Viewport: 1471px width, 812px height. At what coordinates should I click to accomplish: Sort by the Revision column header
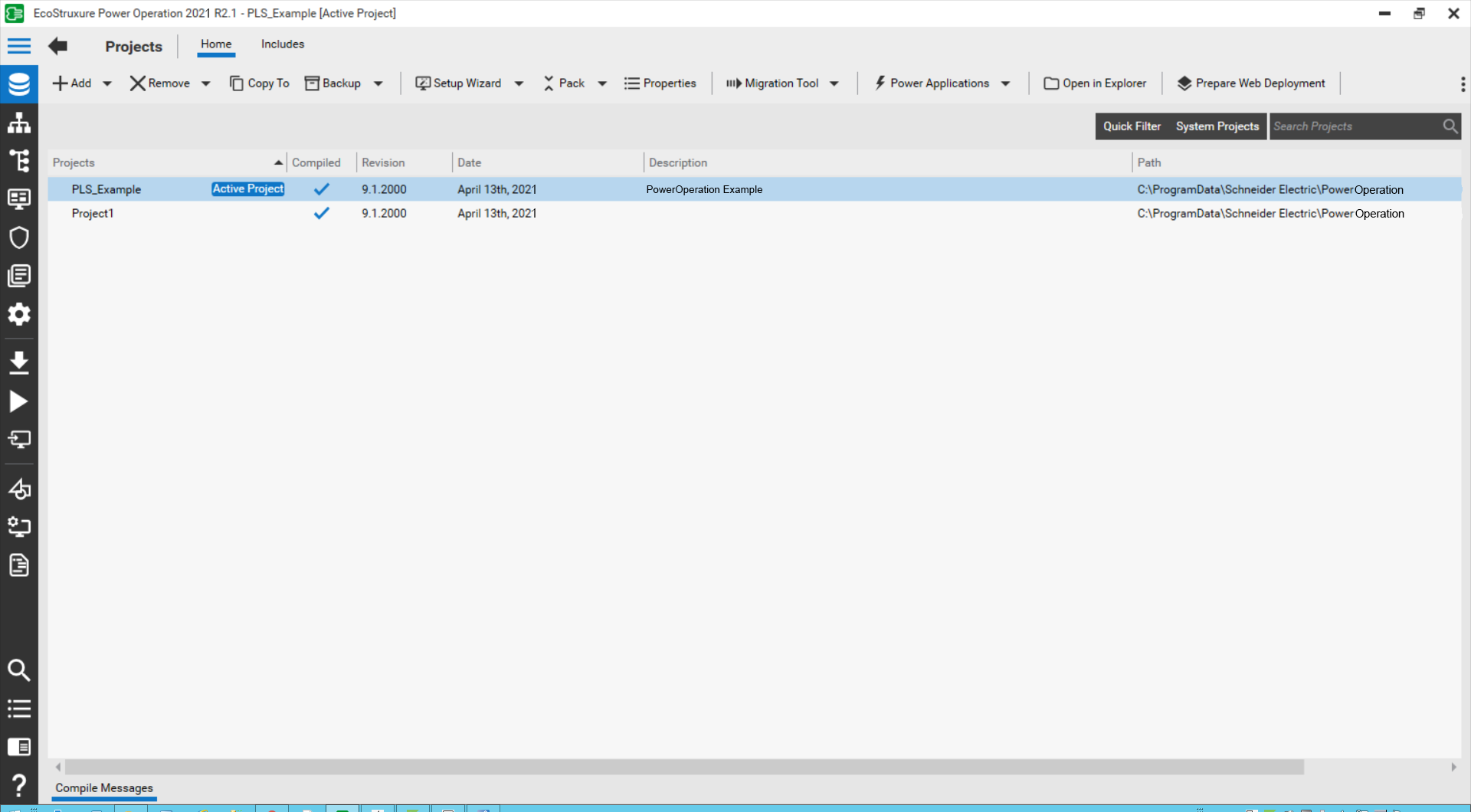pyautogui.click(x=405, y=162)
